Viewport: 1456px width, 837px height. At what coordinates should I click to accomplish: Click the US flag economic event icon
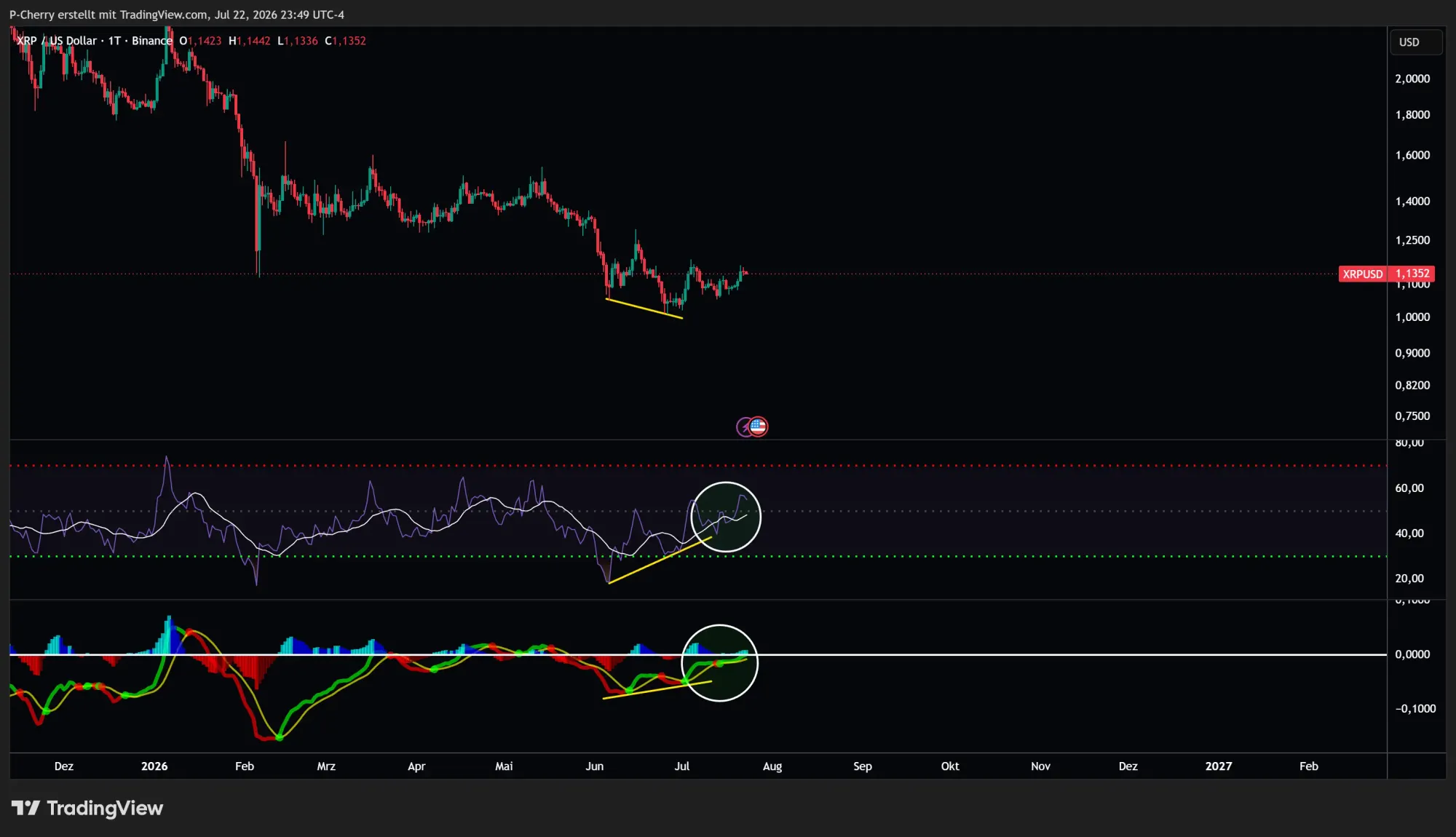[759, 427]
